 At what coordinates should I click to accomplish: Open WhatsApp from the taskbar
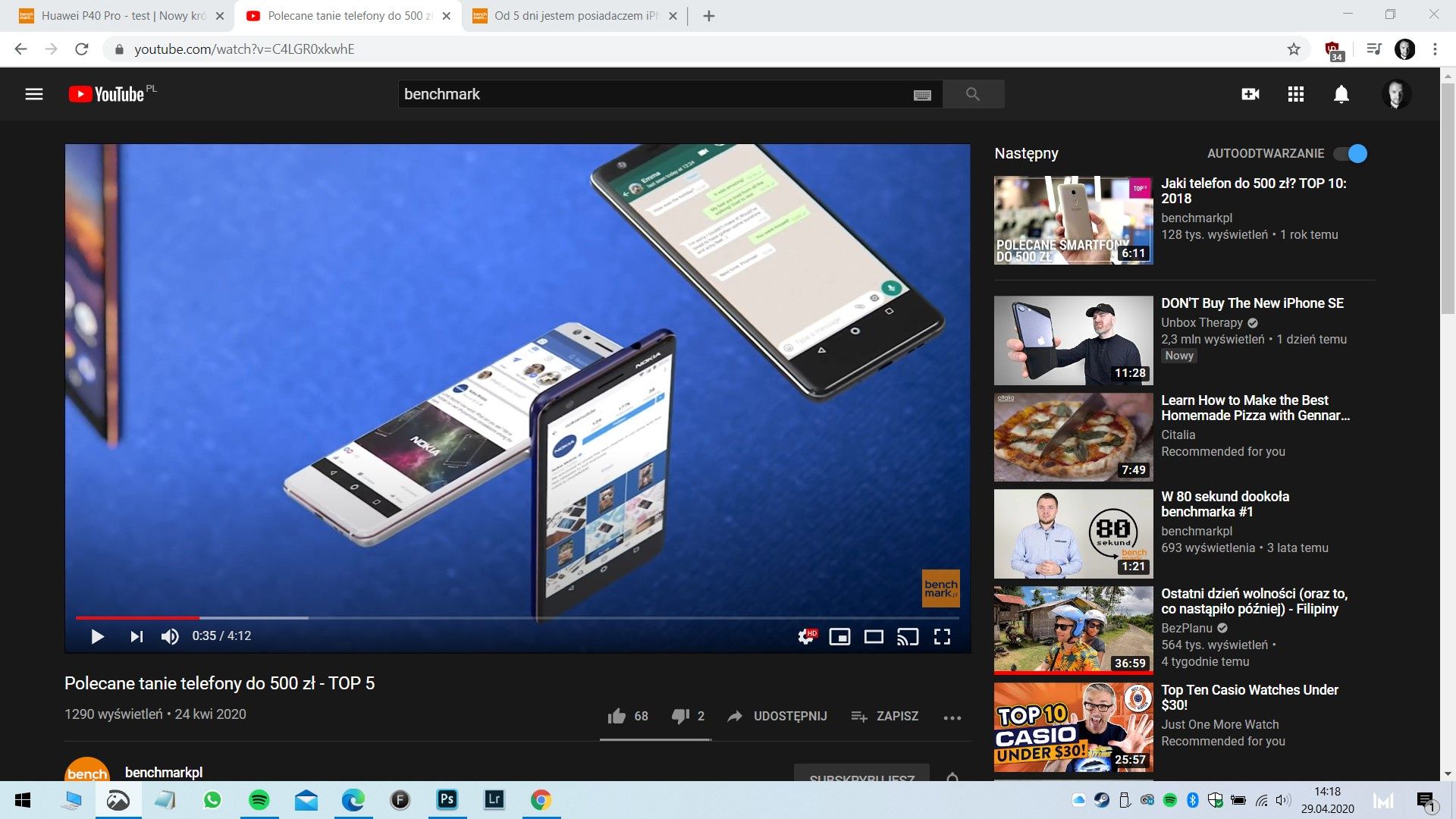click(x=212, y=800)
